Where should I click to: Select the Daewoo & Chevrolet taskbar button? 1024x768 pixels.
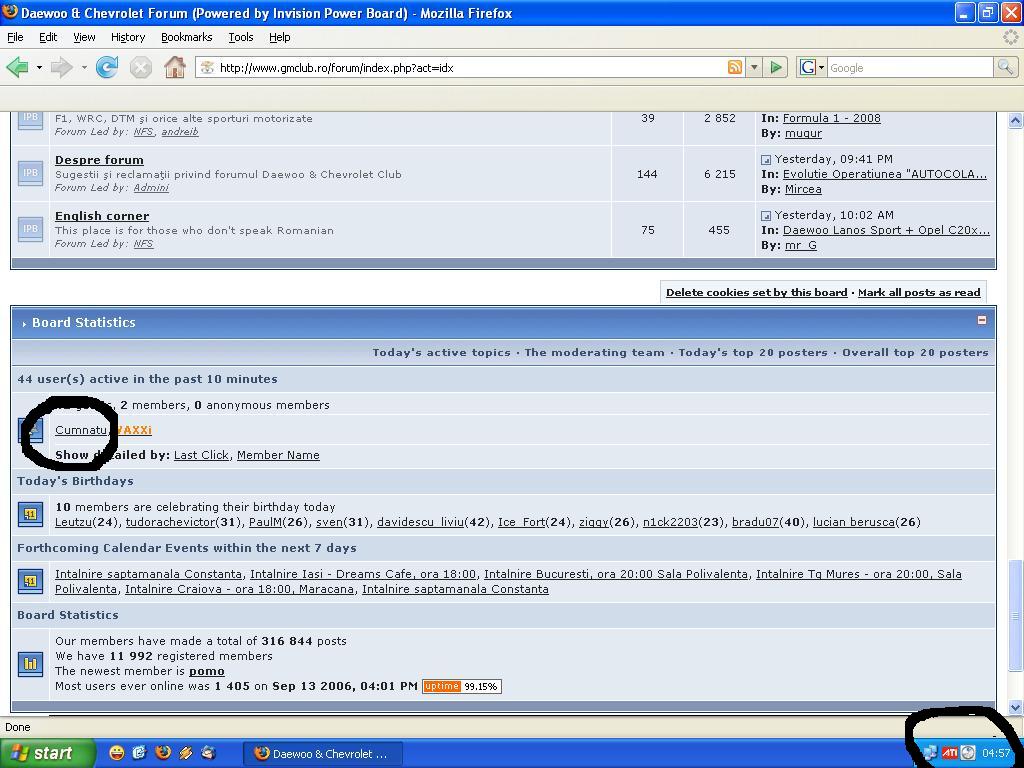[323, 754]
